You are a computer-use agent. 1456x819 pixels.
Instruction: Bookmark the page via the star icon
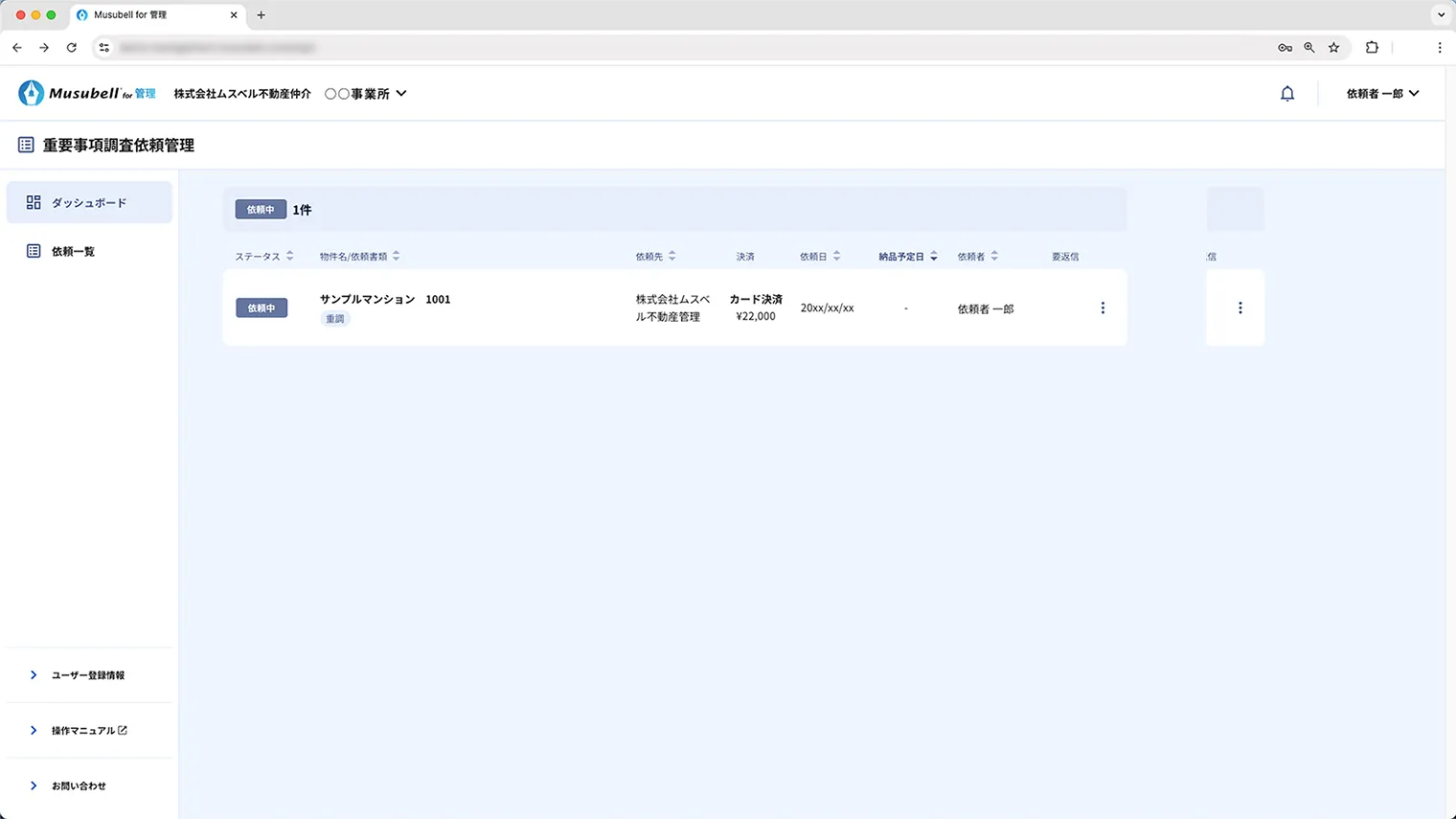coord(1334,47)
